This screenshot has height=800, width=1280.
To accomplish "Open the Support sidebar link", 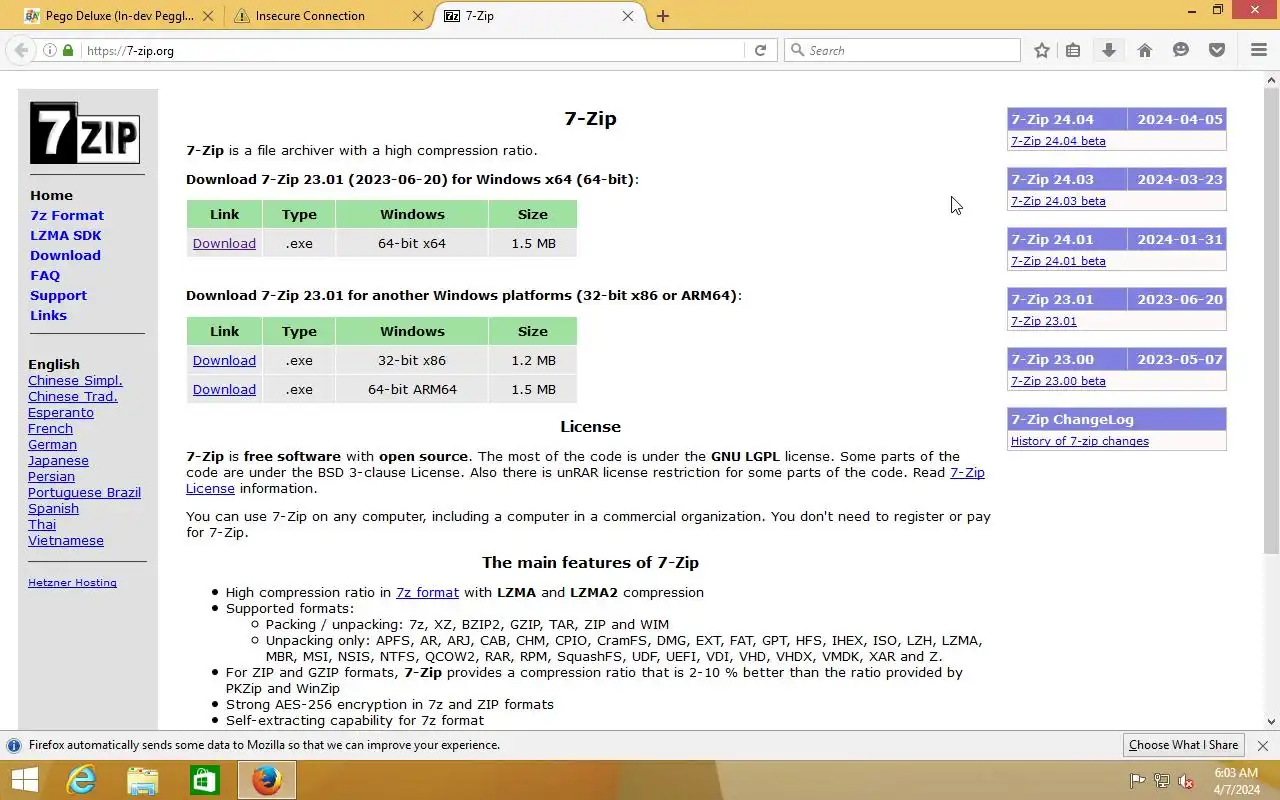I will pos(58,295).
